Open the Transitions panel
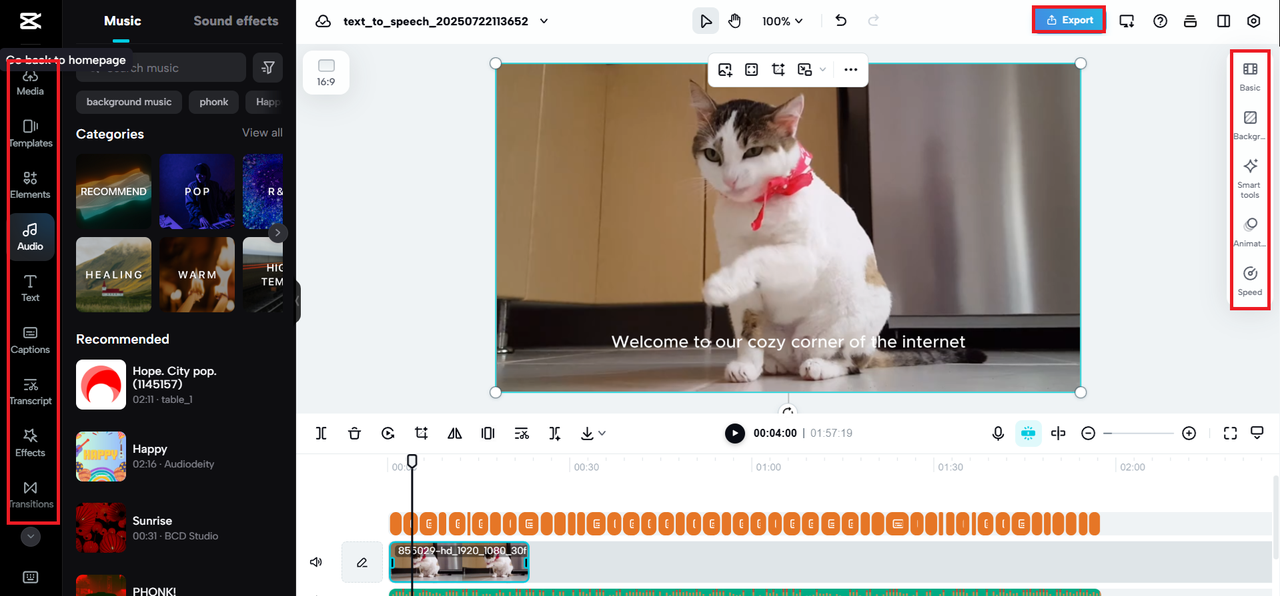 [30, 495]
